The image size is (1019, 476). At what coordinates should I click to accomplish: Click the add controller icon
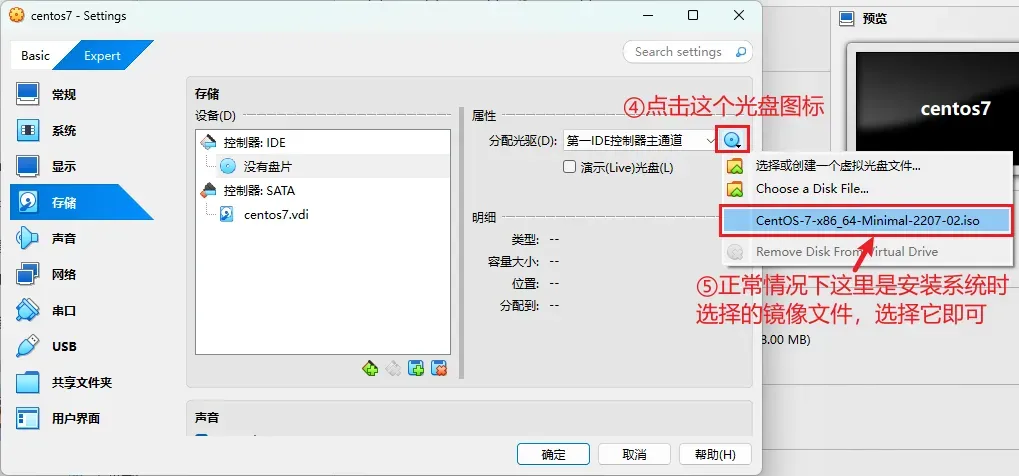[370, 369]
